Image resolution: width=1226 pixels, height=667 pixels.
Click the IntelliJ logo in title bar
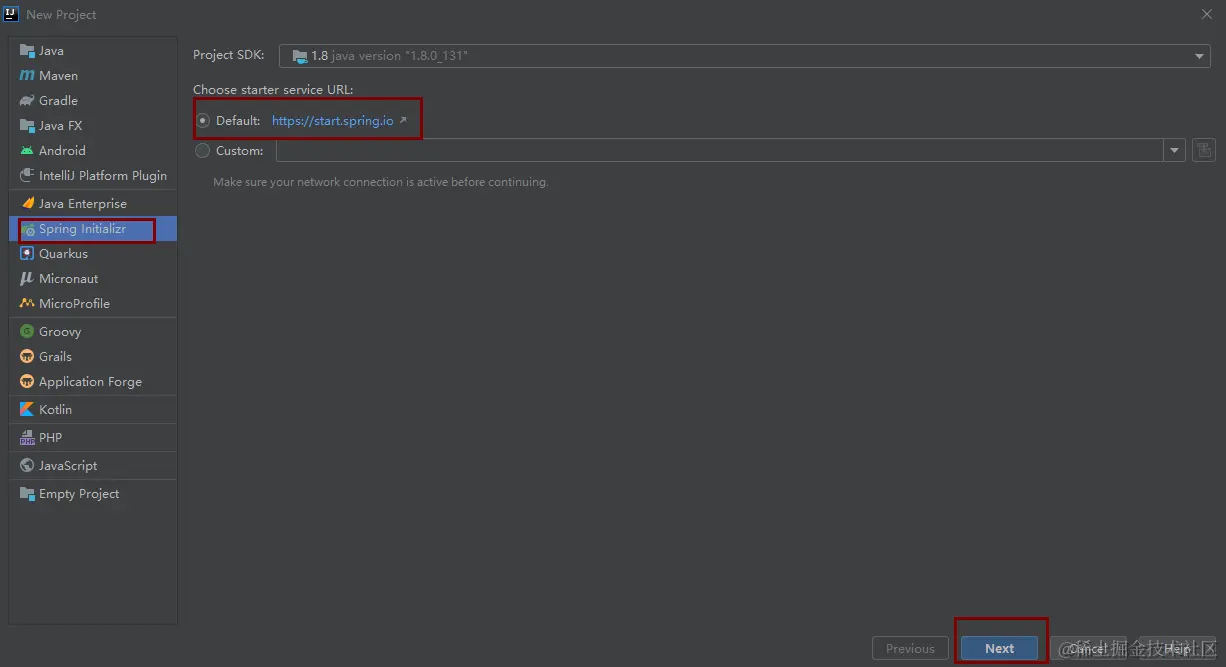(12, 14)
